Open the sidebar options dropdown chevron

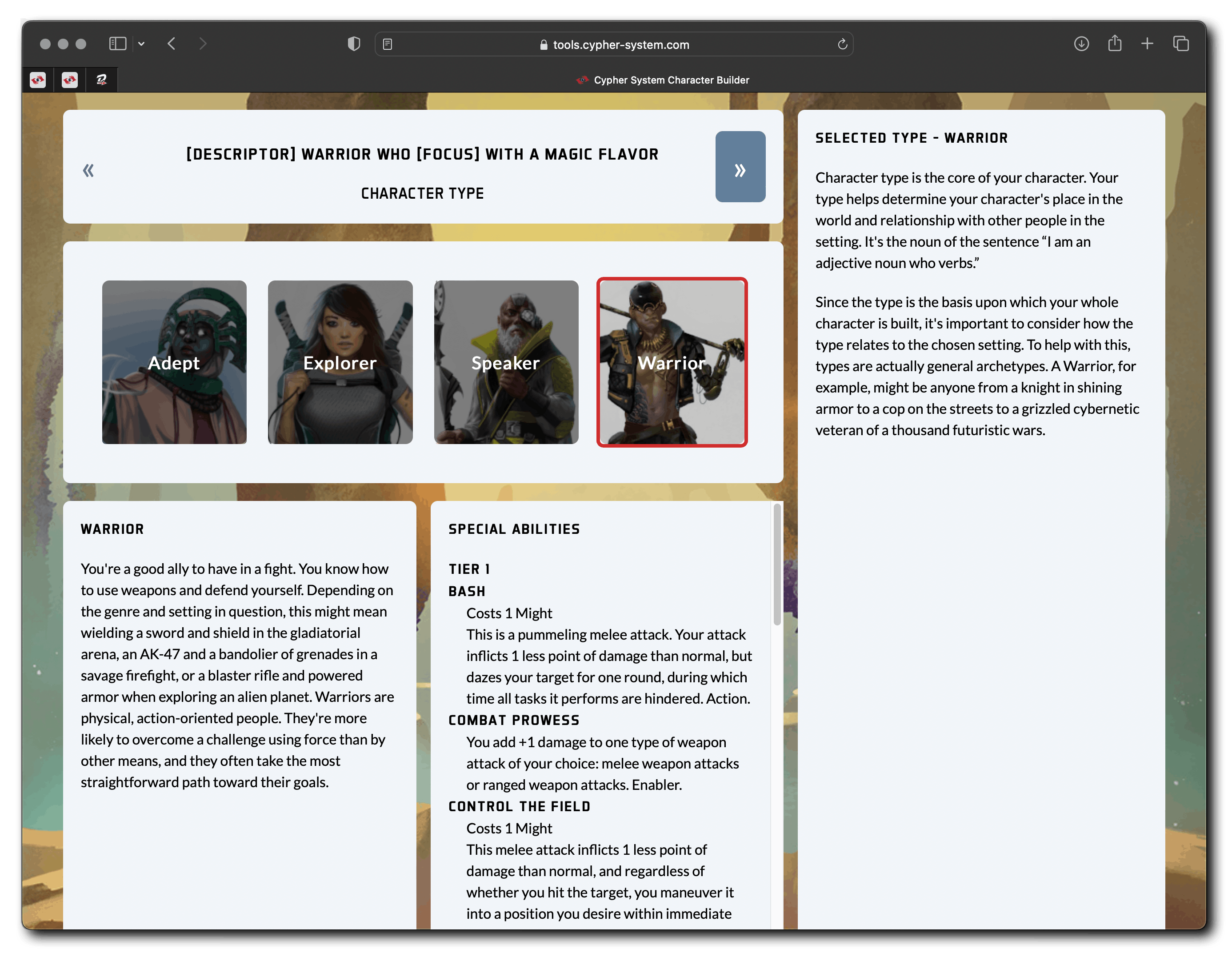[142, 44]
